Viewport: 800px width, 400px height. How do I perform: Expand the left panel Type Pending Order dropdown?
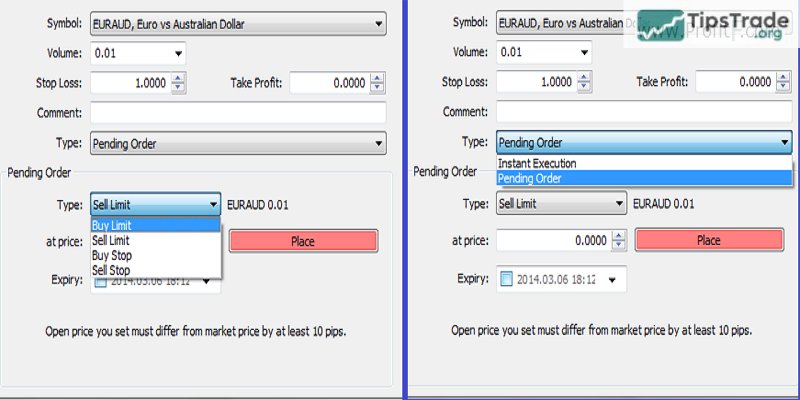pyautogui.click(x=378, y=144)
